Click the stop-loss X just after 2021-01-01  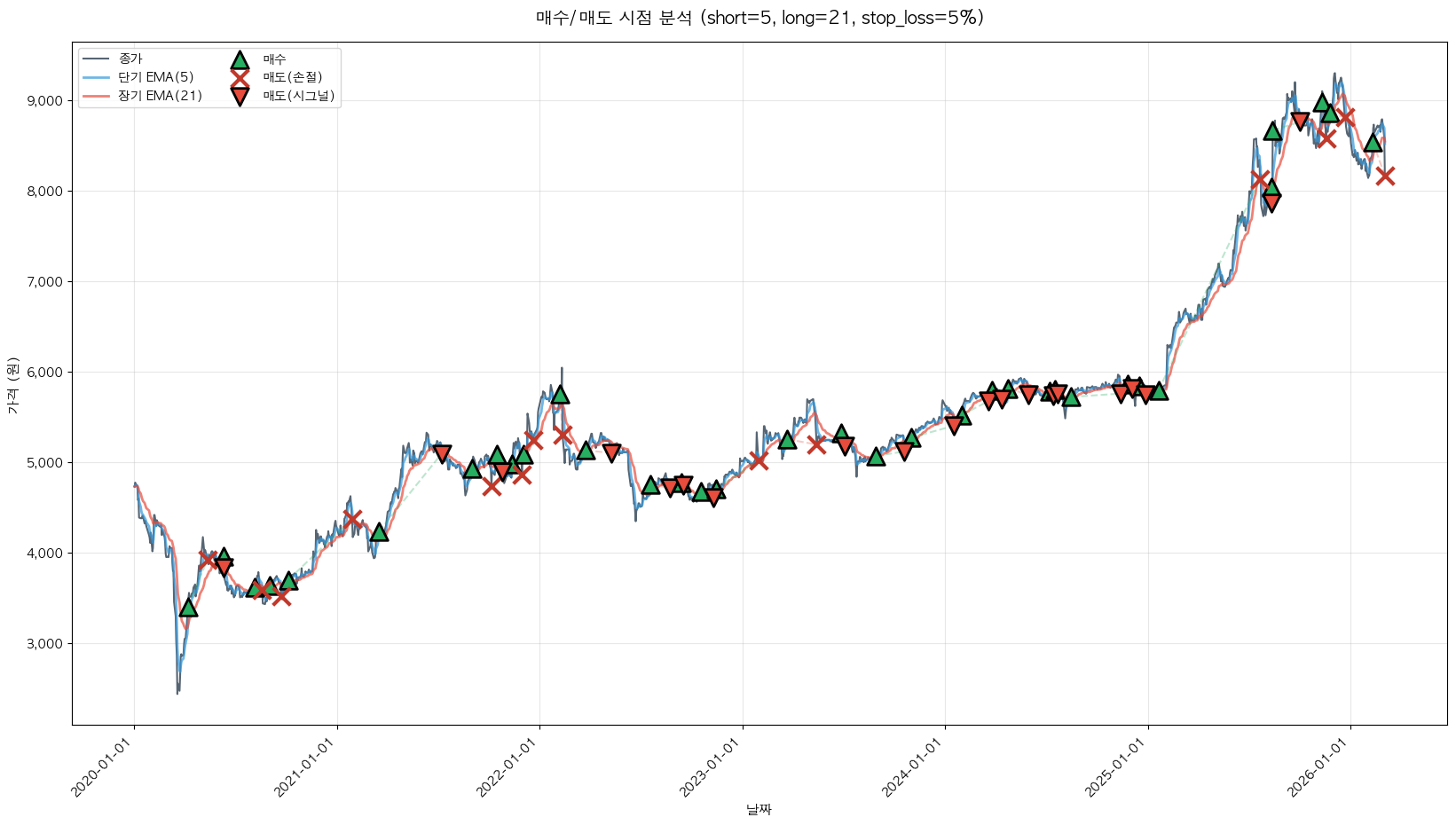tap(352, 518)
